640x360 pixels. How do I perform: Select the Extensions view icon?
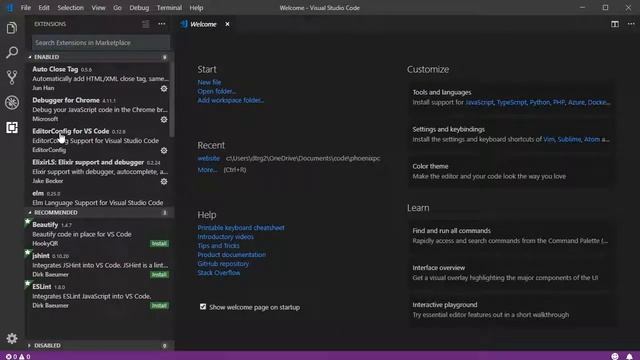[12, 127]
